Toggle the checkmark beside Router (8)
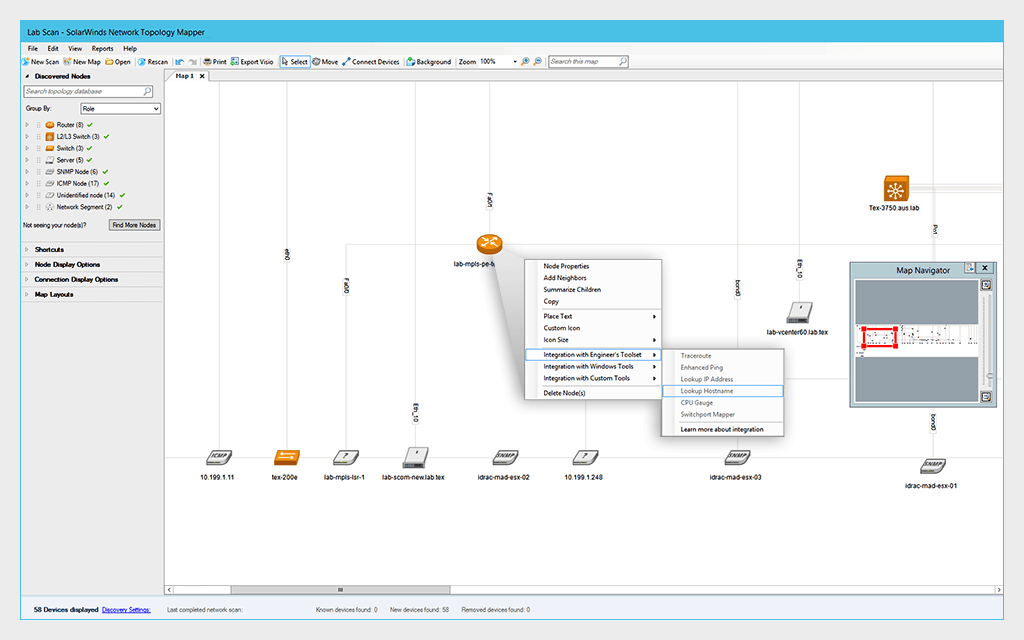The image size is (1024, 640). pos(90,125)
